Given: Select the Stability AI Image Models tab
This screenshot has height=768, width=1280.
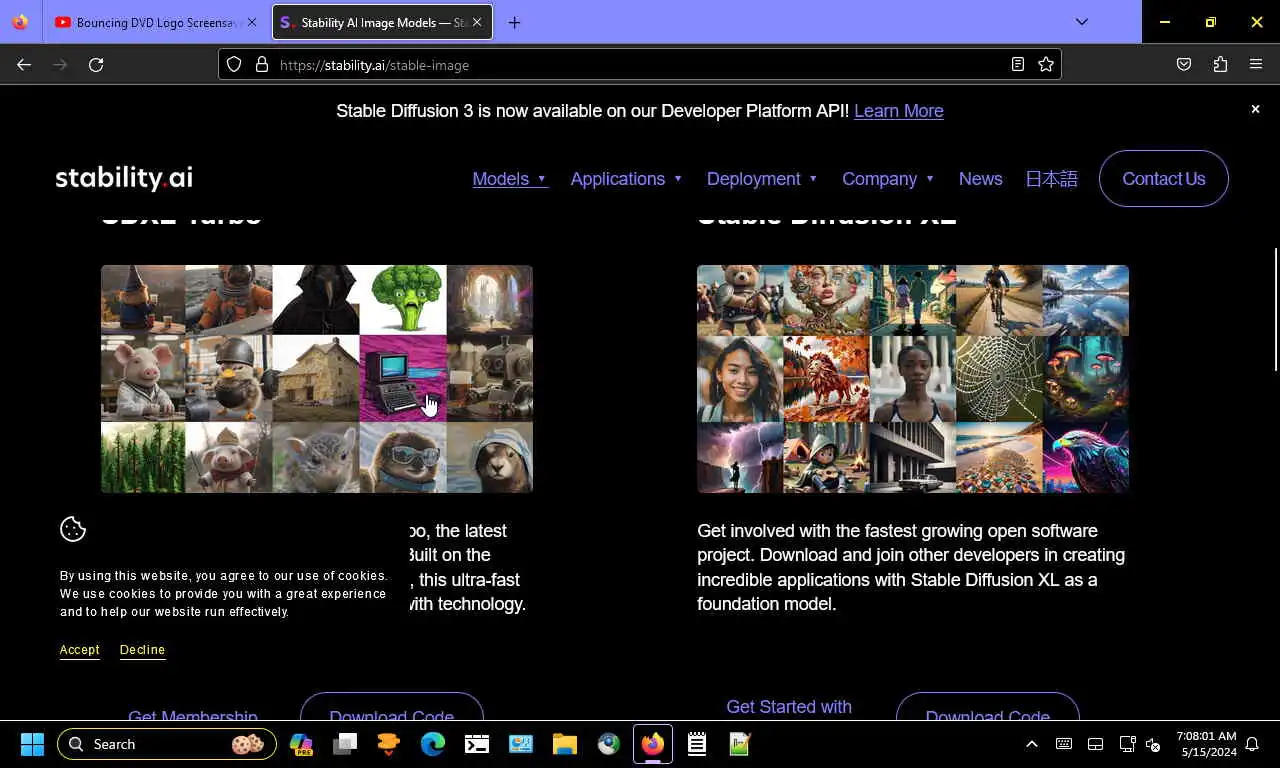Looking at the screenshot, I should tap(382, 22).
